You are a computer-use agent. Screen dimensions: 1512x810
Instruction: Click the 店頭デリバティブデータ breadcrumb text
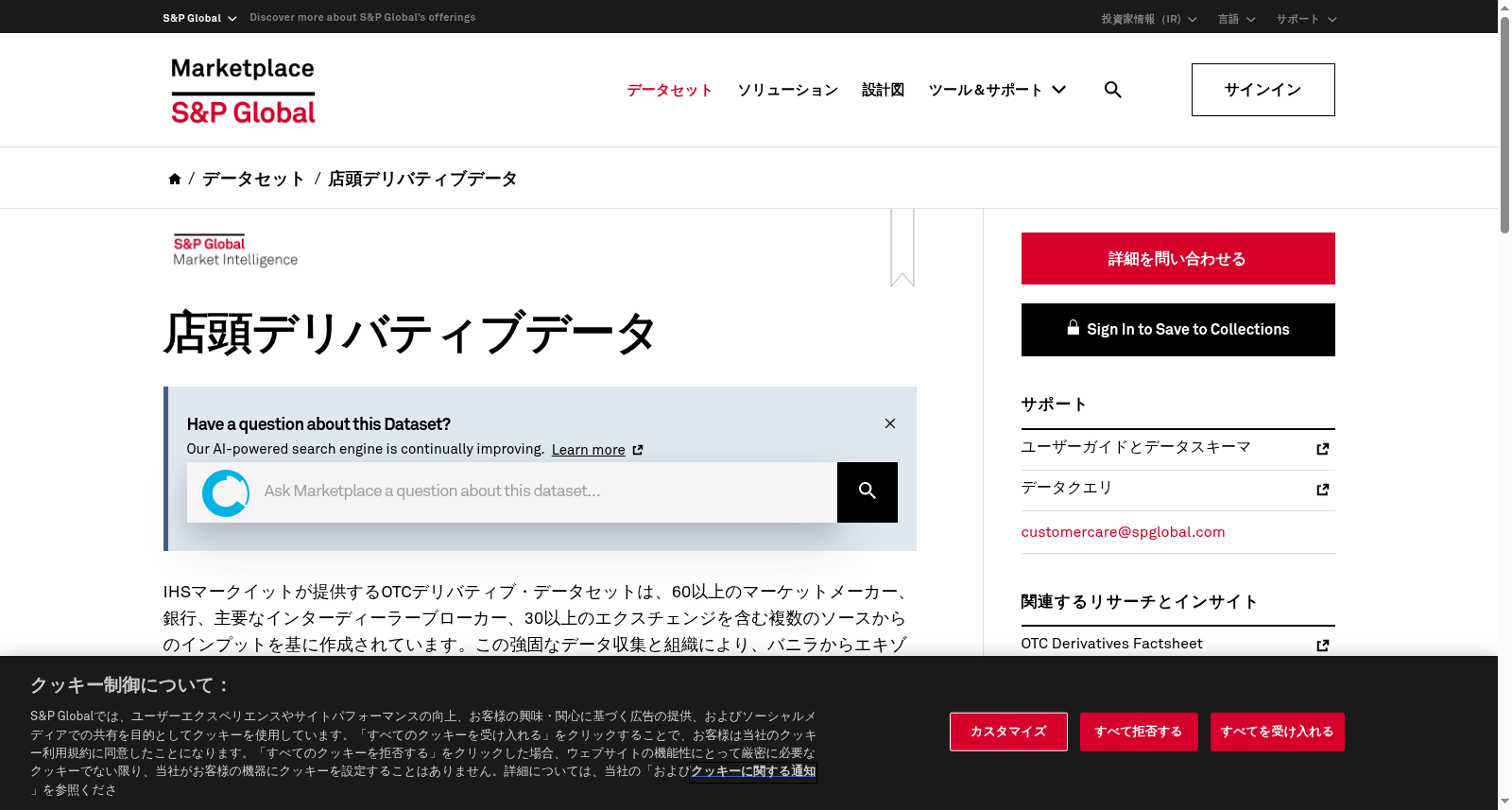coord(422,179)
